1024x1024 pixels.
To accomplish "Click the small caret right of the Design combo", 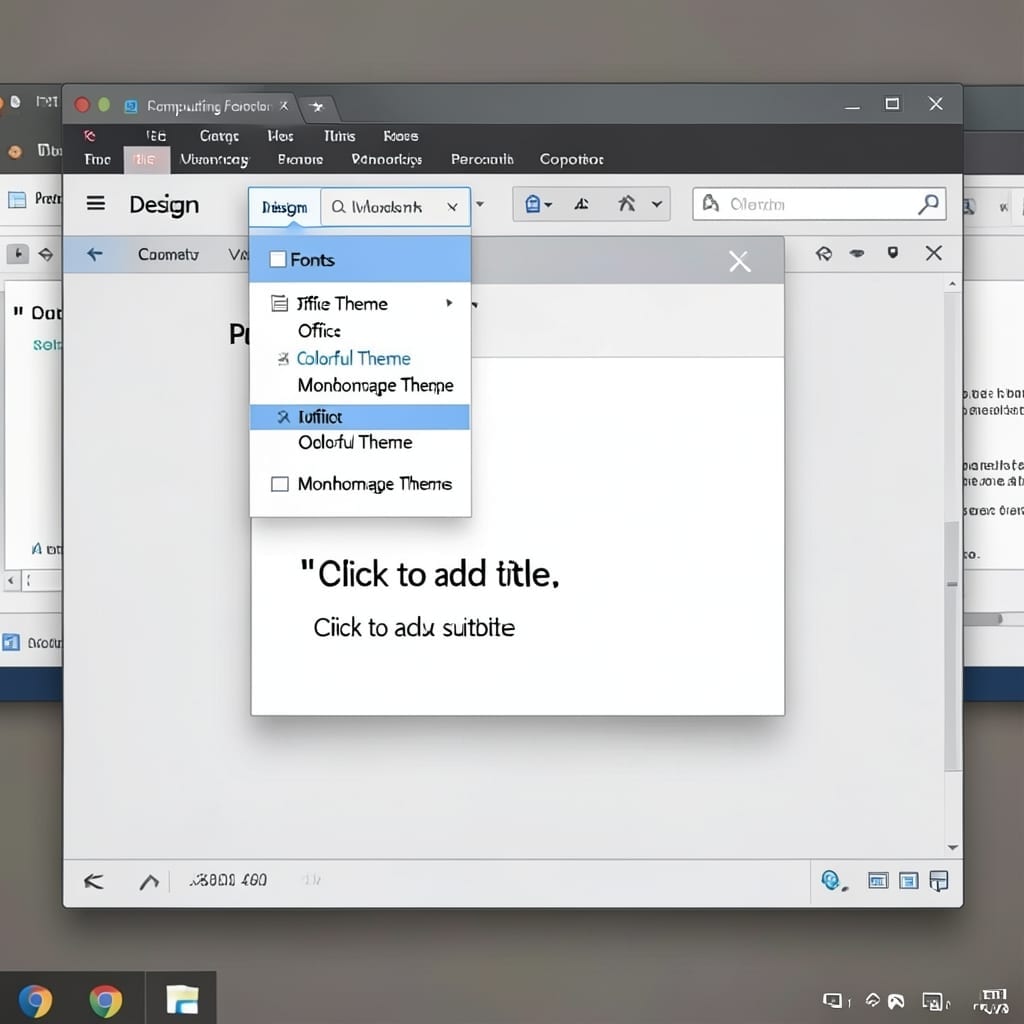I will pyautogui.click(x=480, y=204).
